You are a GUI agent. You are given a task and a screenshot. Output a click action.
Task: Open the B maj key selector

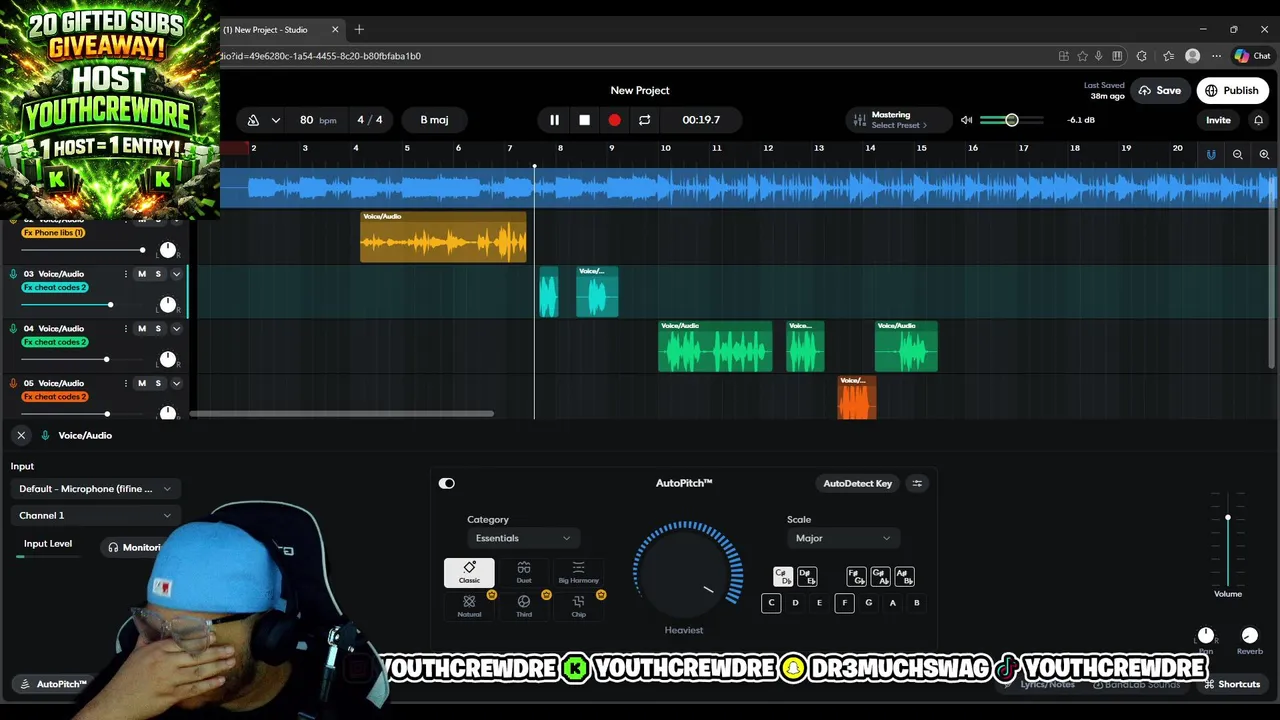coord(434,120)
